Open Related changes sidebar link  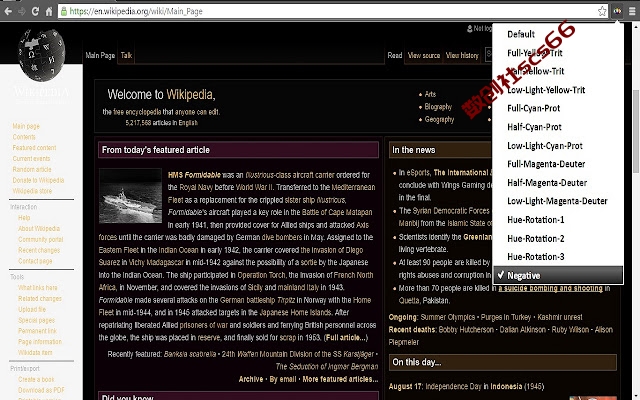(40, 298)
